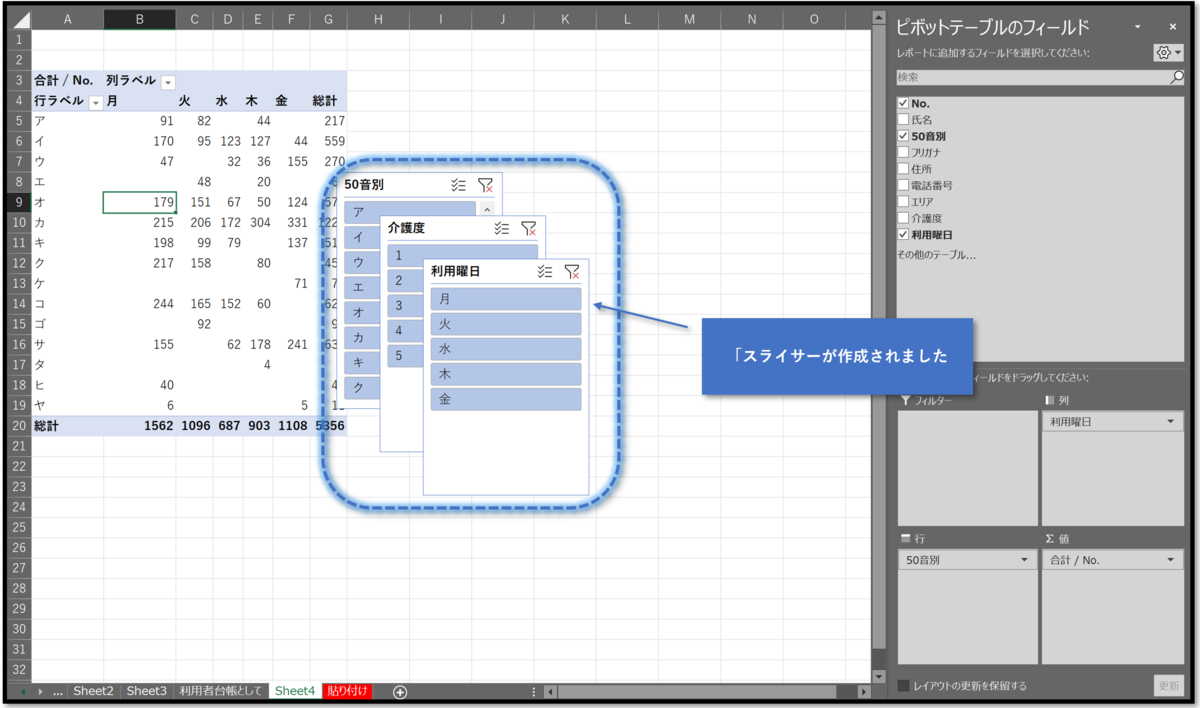The image size is (1200, 708).
Task: Enable multi-select on the 利用曜日 slicer
Action: point(544,271)
